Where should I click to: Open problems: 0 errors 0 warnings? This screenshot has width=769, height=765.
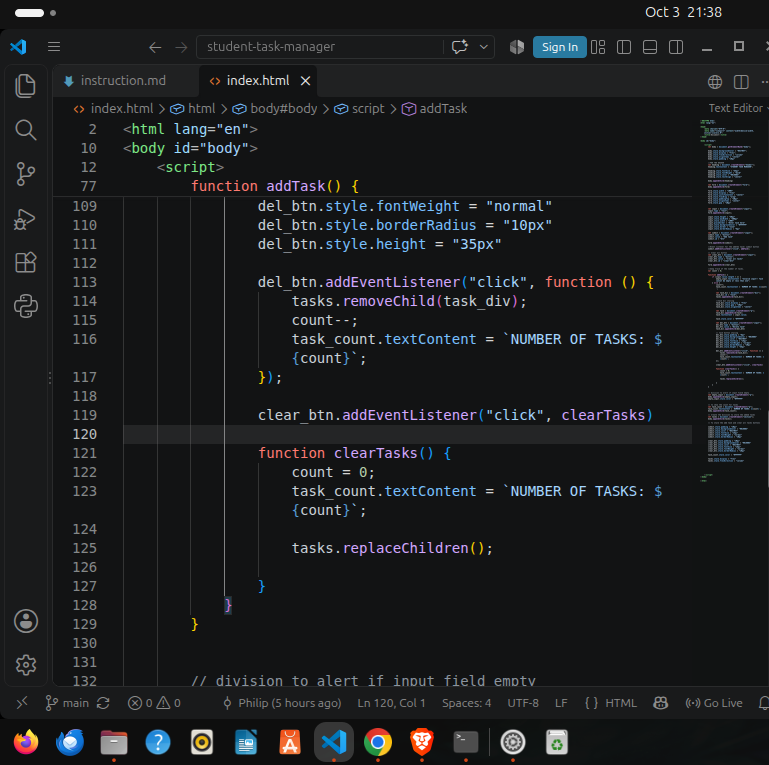point(154,703)
